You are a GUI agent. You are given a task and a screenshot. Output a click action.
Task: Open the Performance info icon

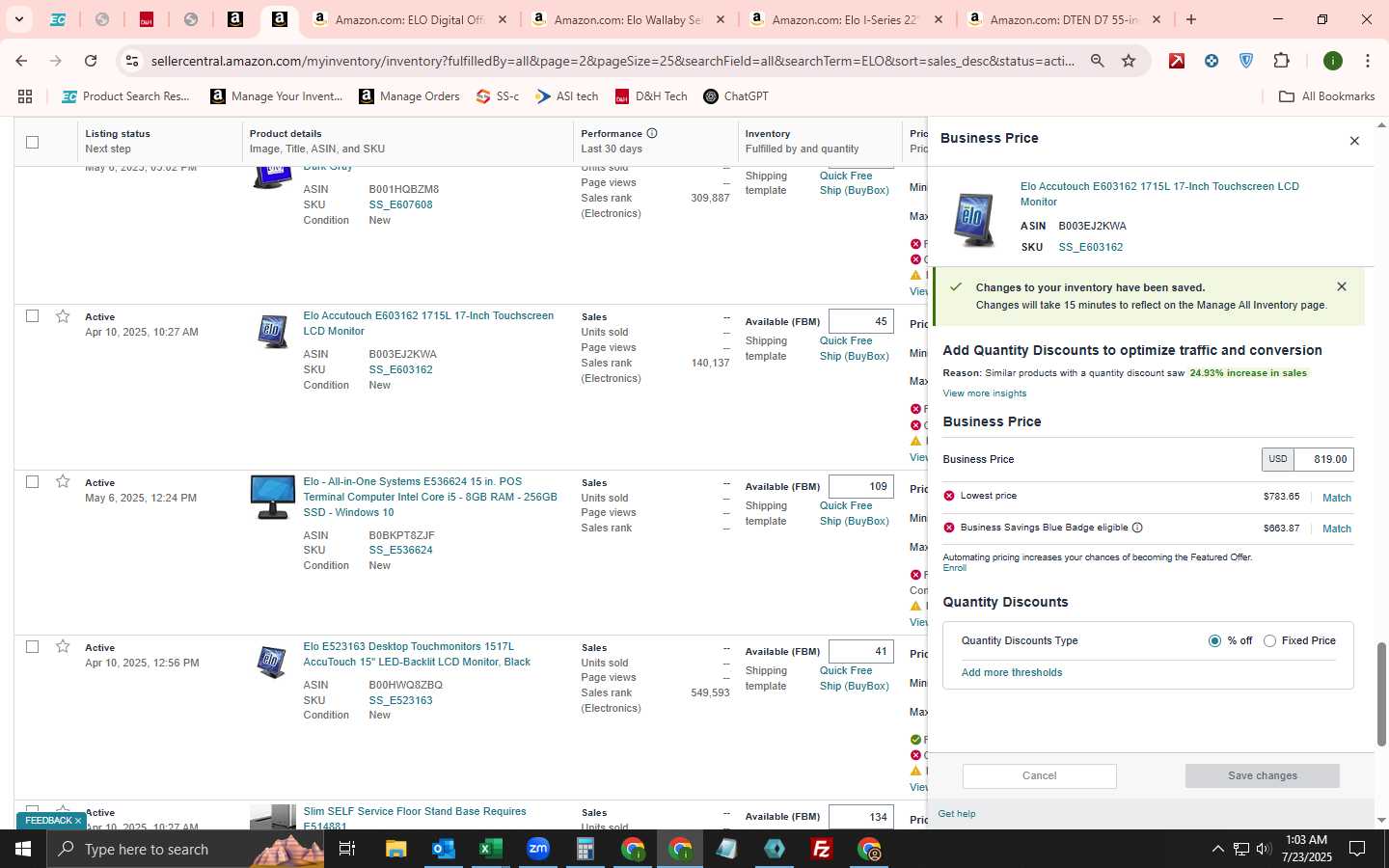click(652, 133)
